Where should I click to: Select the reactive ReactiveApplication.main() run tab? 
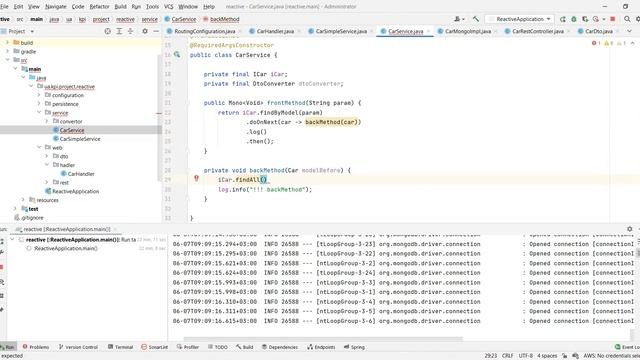click(x=67, y=229)
